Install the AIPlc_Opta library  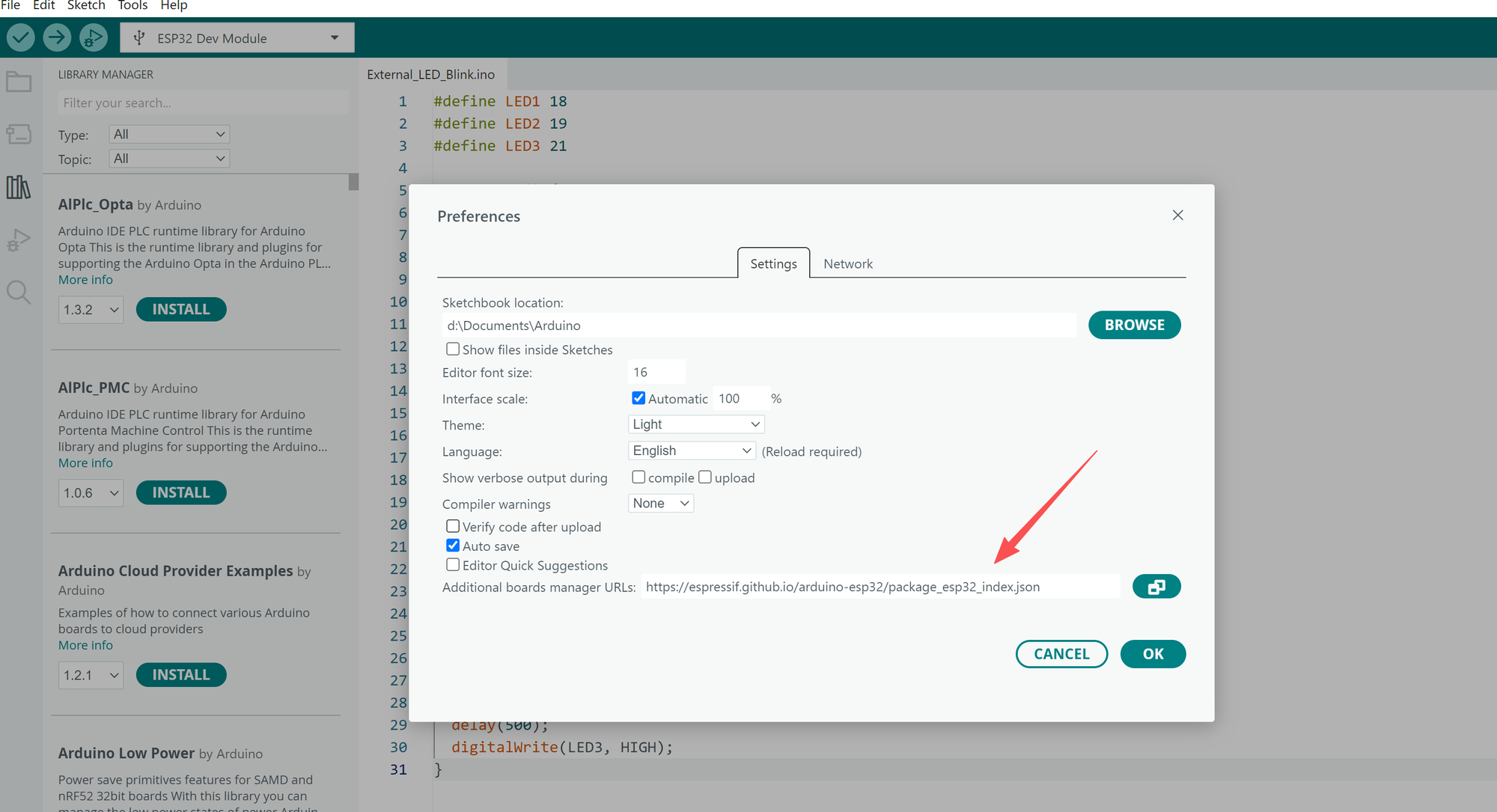(x=181, y=309)
